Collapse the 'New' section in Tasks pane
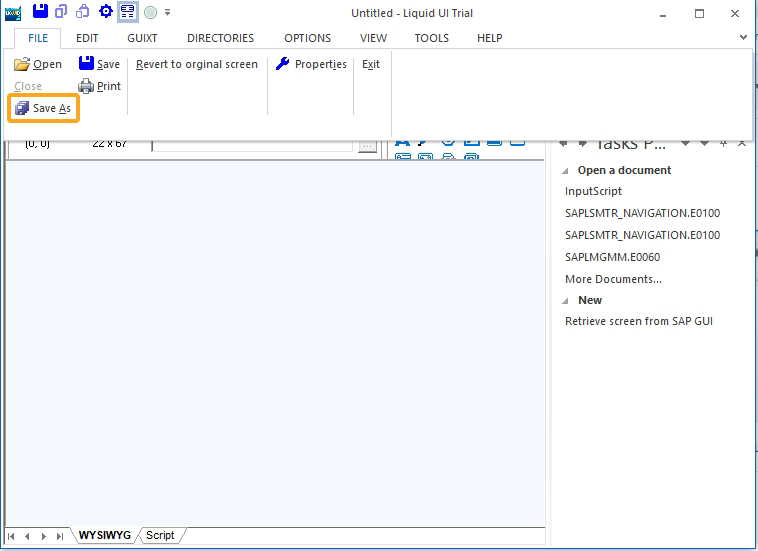The height and width of the screenshot is (551, 758). (565, 301)
